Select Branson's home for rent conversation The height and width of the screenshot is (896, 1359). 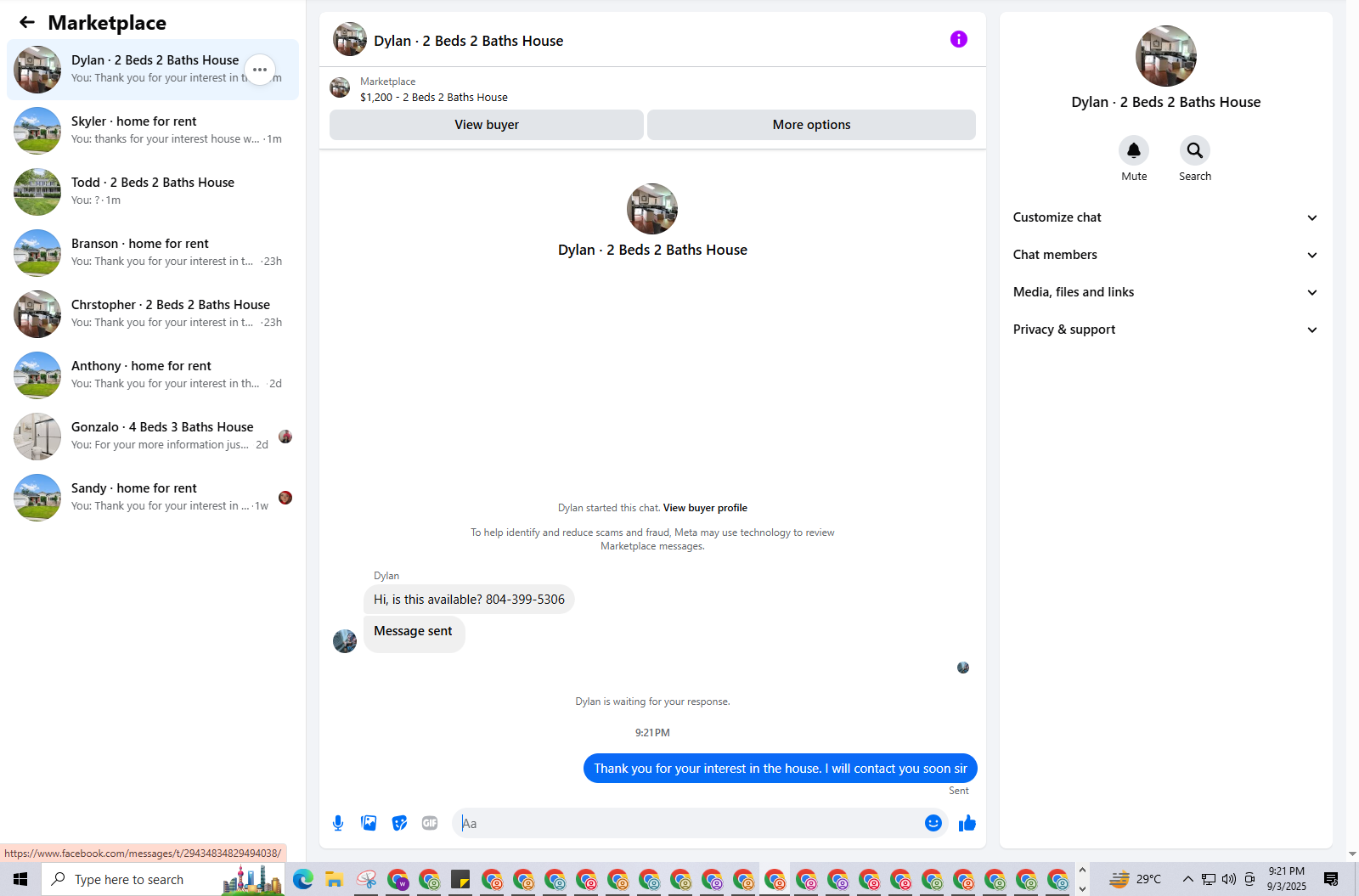(153, 253)
